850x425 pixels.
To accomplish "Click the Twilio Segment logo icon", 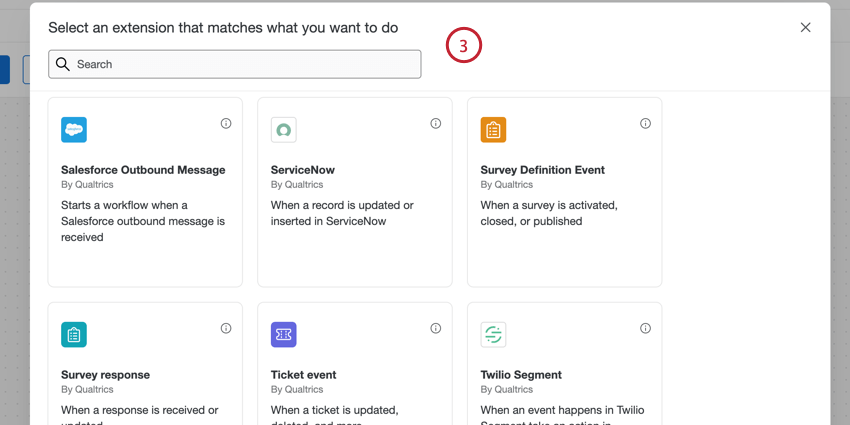I will pos(493,335).
